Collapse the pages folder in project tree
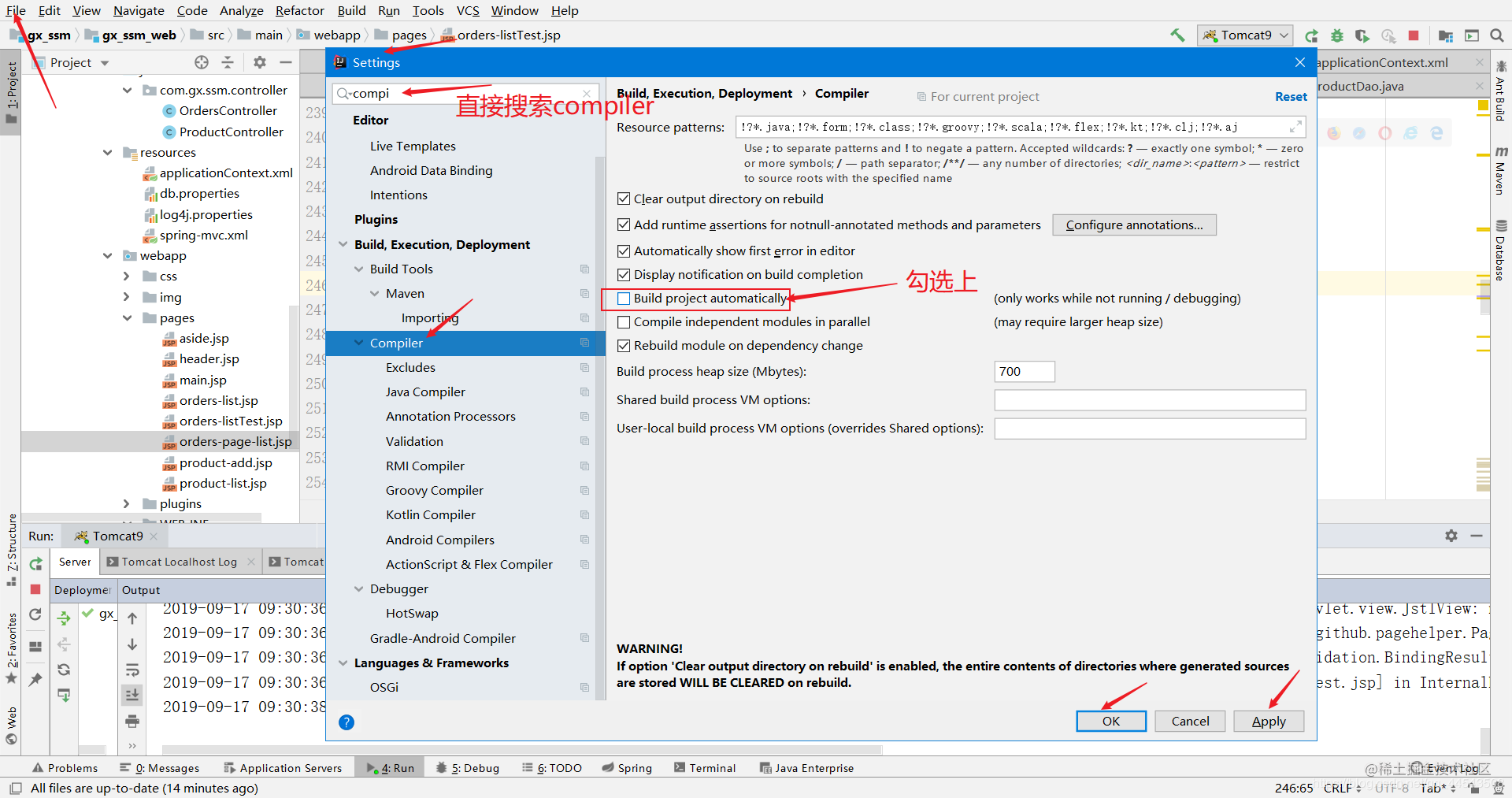Viewport: 1512px width, 798px height. pos(127,318)
